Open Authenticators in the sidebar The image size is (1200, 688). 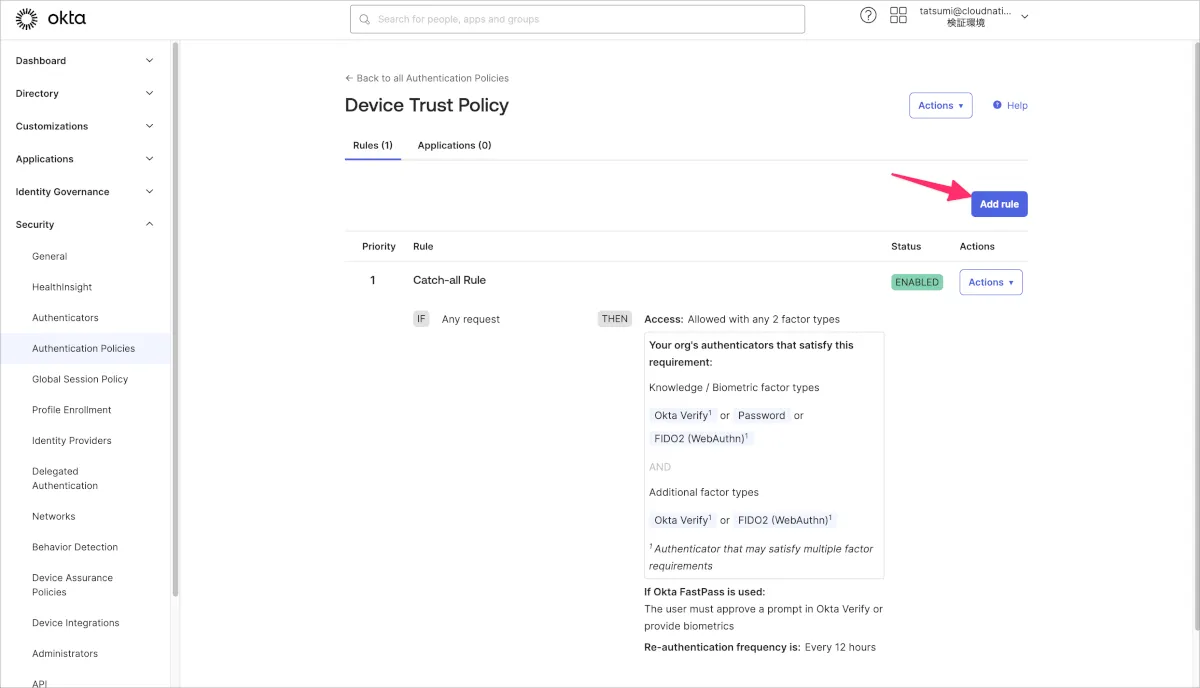click(x=65, y=318)
